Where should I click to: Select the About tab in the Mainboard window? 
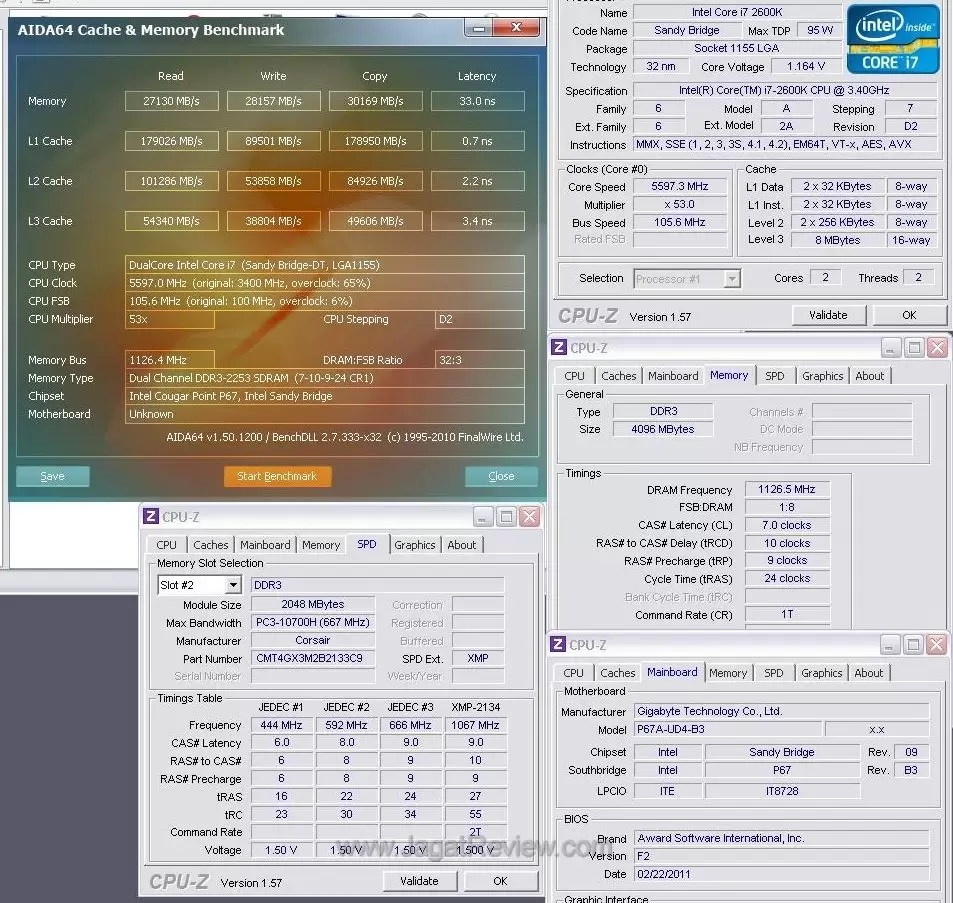click(868, 673)
